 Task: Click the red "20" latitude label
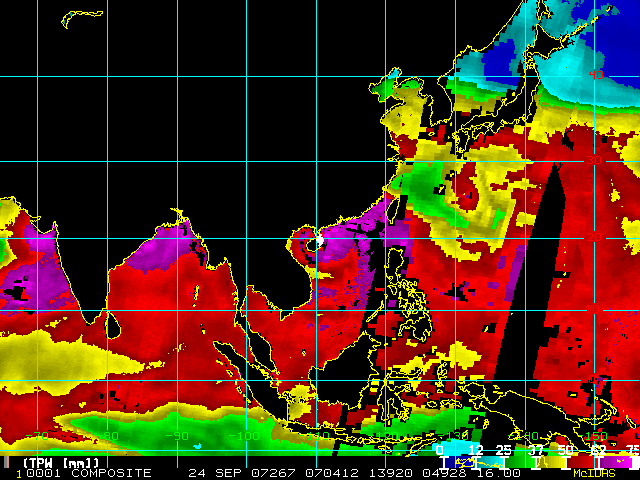[594, 237]
